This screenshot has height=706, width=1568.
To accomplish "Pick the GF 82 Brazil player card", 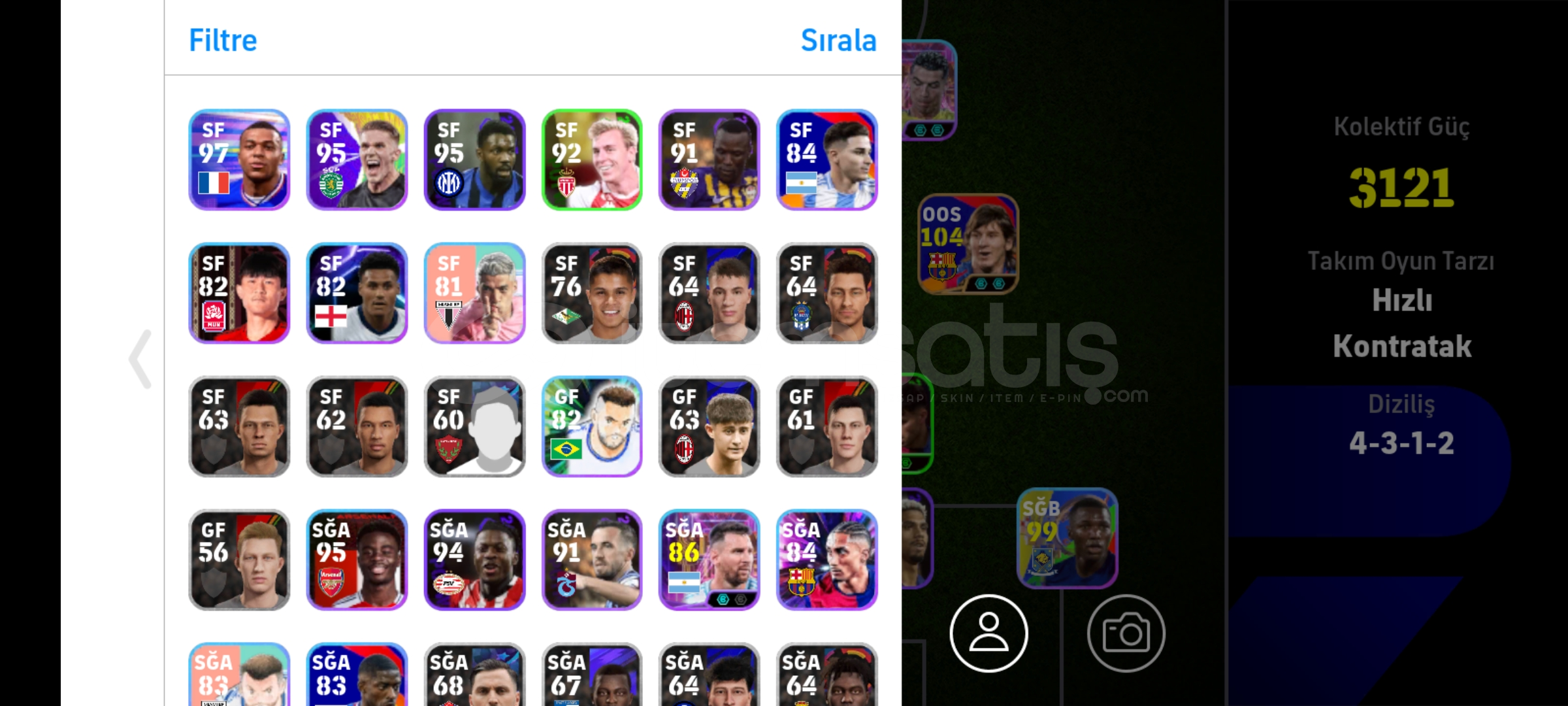I will pyautogui.click(x=592, y=426).
